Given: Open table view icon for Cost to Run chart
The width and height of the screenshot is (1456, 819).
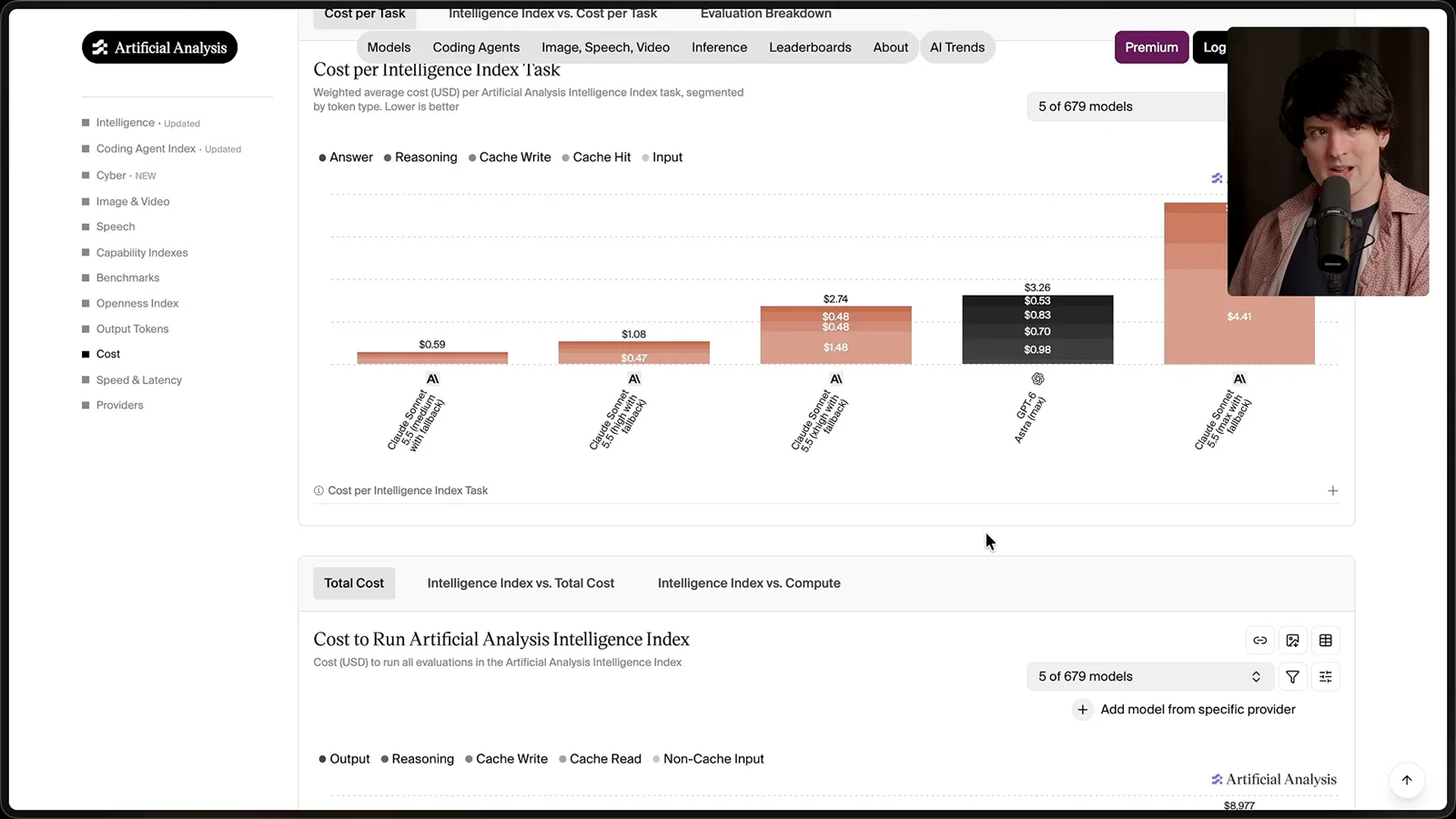Looking at the screenshot, I should (1325, 641).
